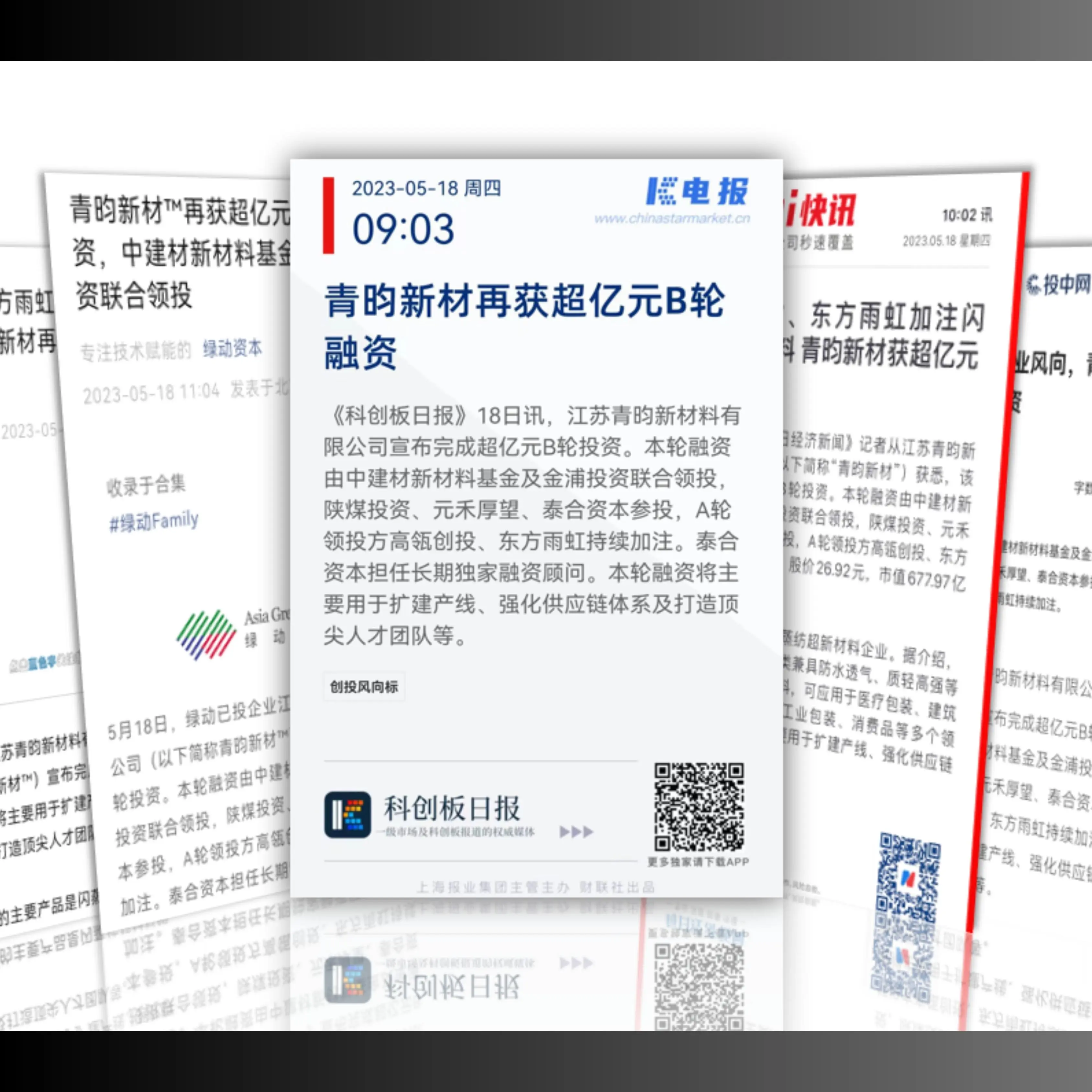Viewport: 1092px width, 1092px height.
Task: Click the 2023-05-18 周四 date text
Action: (x=426, y=188)
